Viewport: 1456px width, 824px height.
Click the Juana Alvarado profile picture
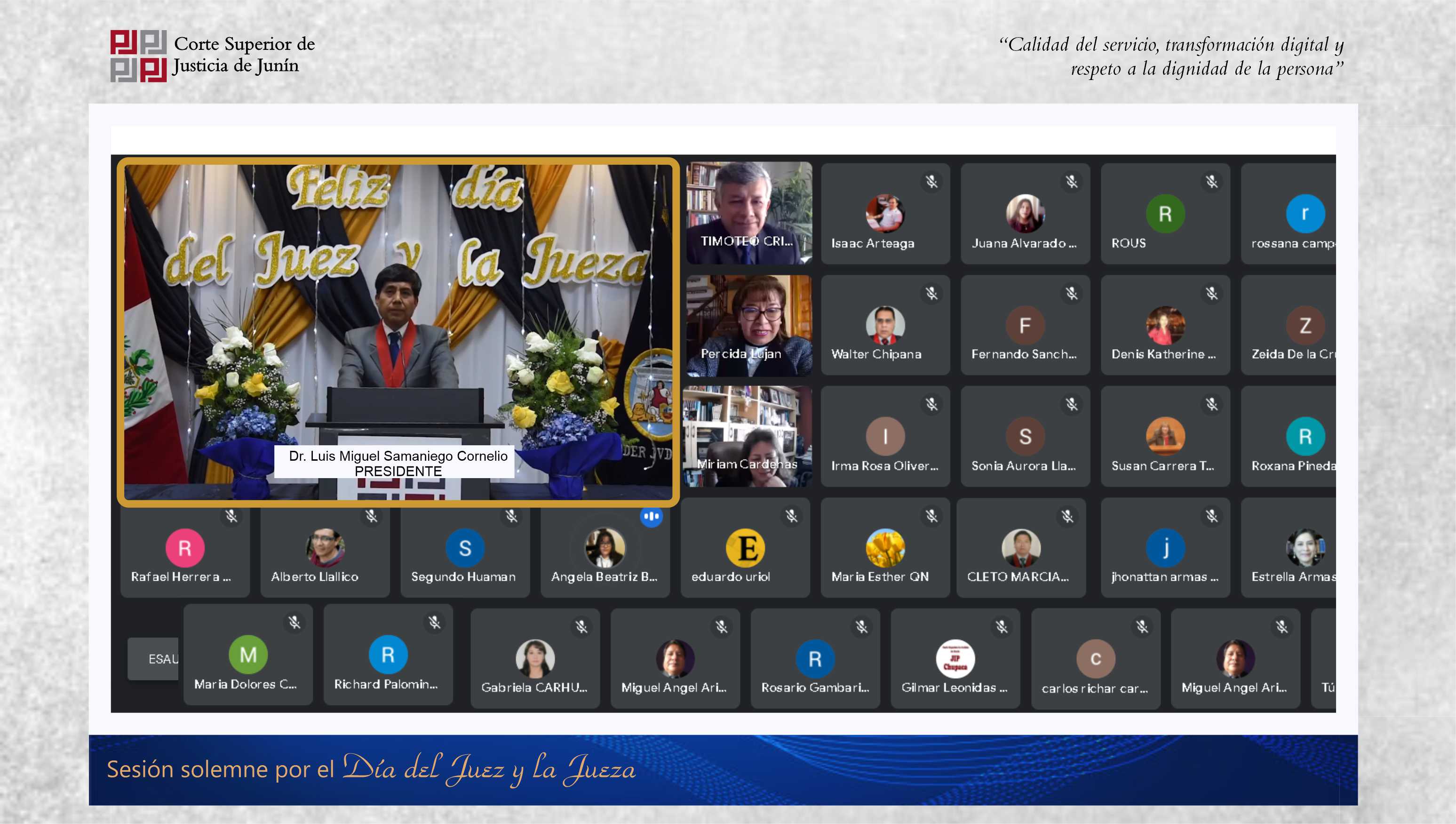(x=1025, y=213)
